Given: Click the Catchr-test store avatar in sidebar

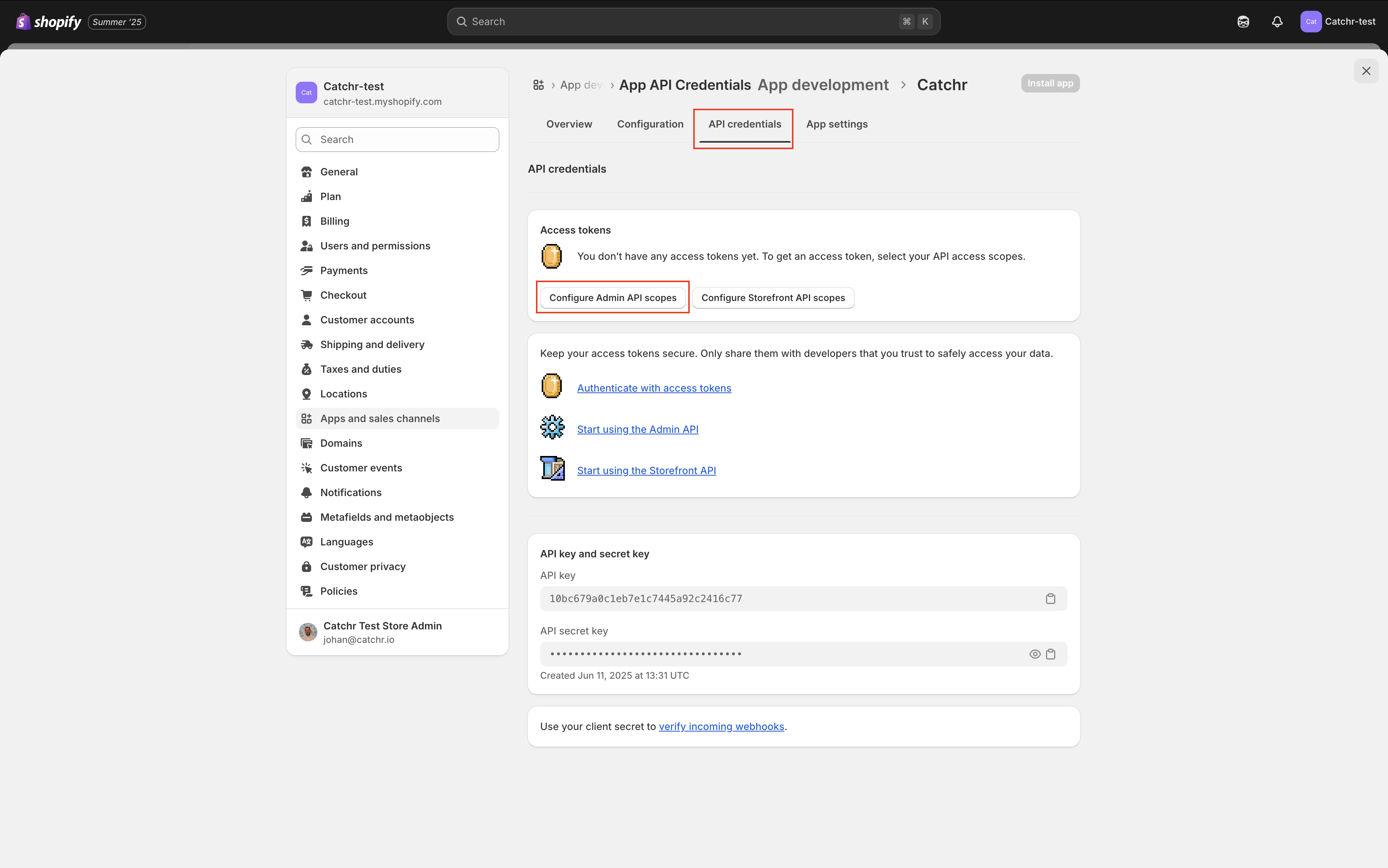Looking at the screenshot, I should tap(306, 93).
